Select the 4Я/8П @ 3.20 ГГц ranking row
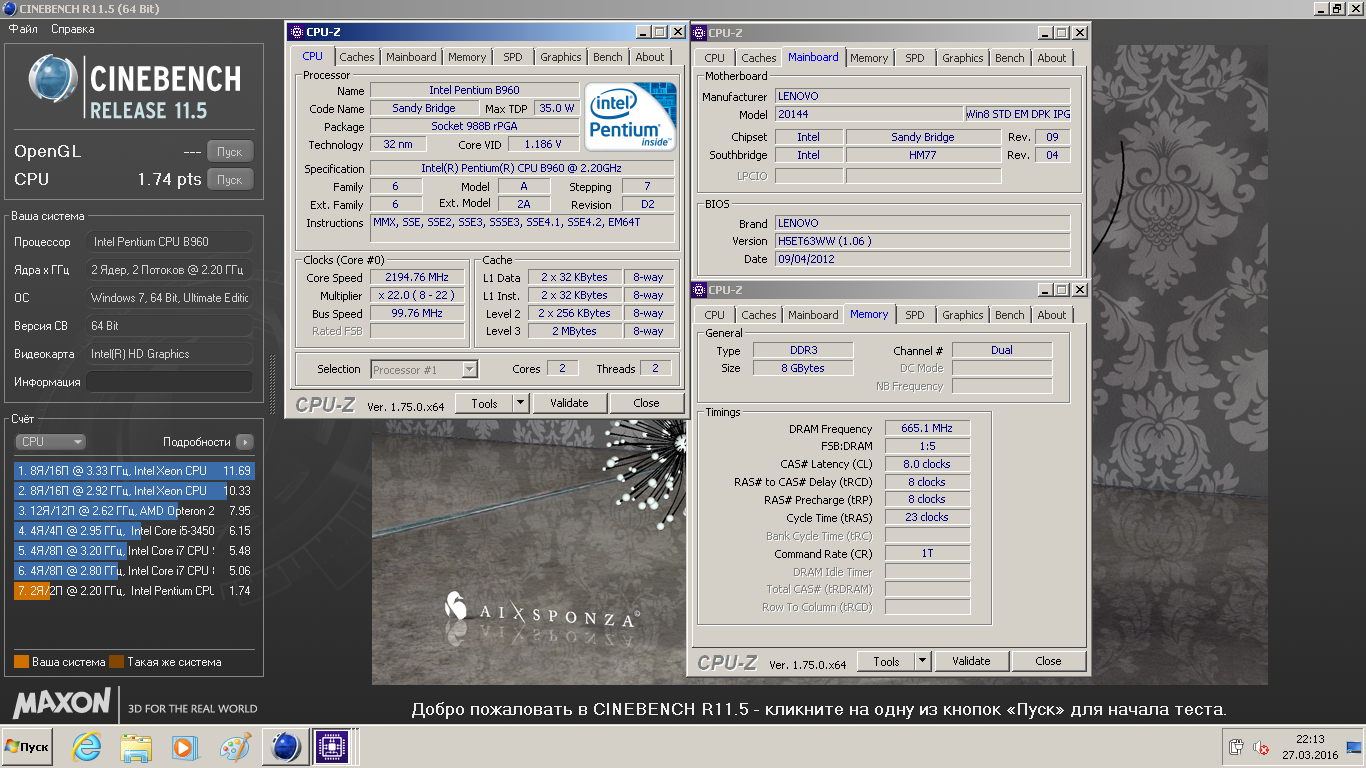The height and width of the screenshot is (768, 1366). click(134, 551)
